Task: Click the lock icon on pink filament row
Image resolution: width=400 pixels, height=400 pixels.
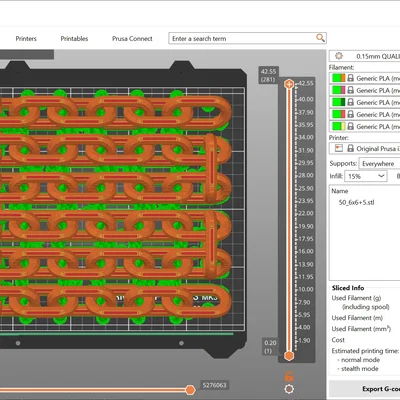Action: (350, 90)
